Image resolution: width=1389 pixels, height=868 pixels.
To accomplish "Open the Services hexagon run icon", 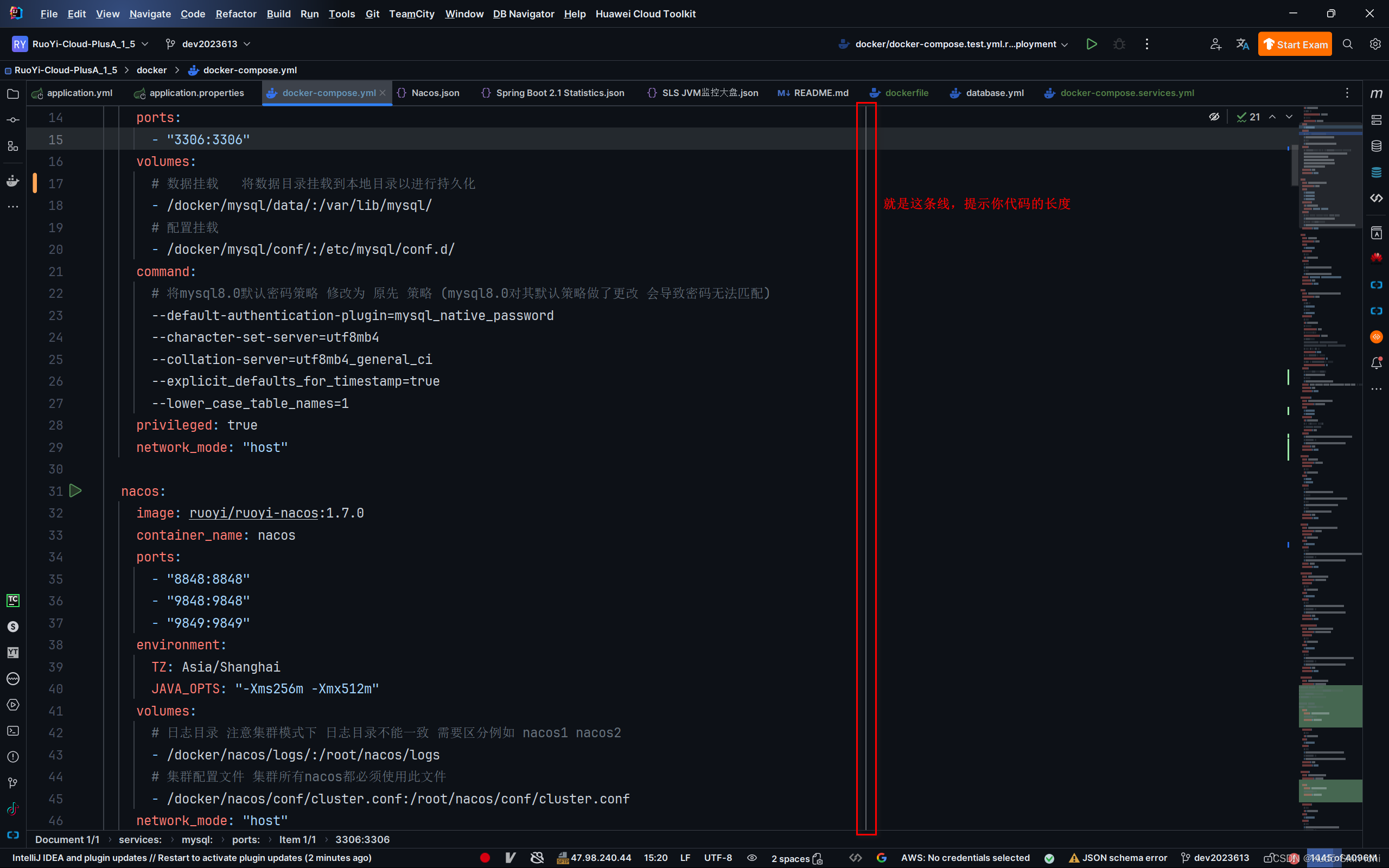I will point(12,705).
